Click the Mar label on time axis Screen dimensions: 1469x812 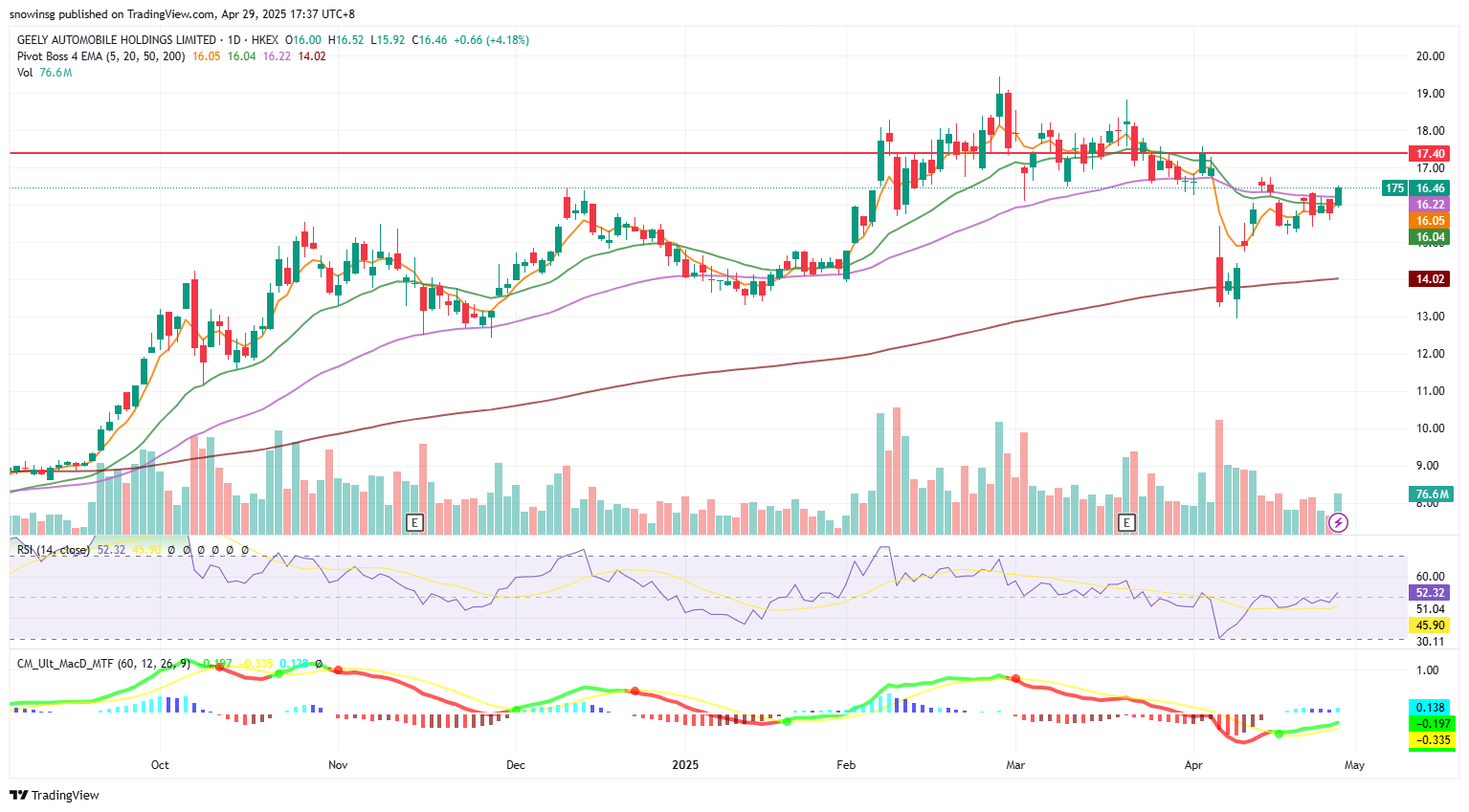pyautogui.click(x=1015, y=765)
